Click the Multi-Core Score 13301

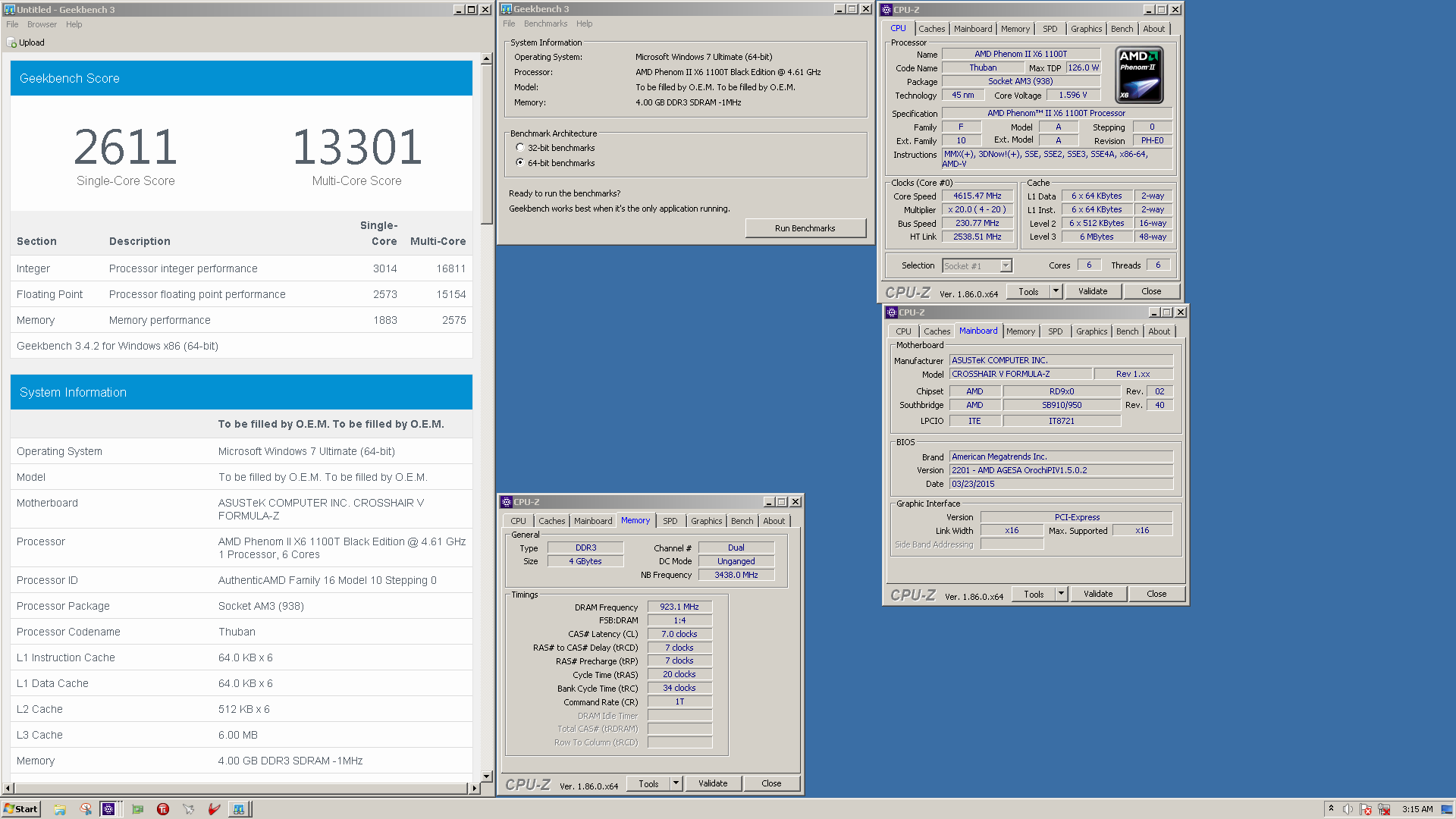coord(356,147)
